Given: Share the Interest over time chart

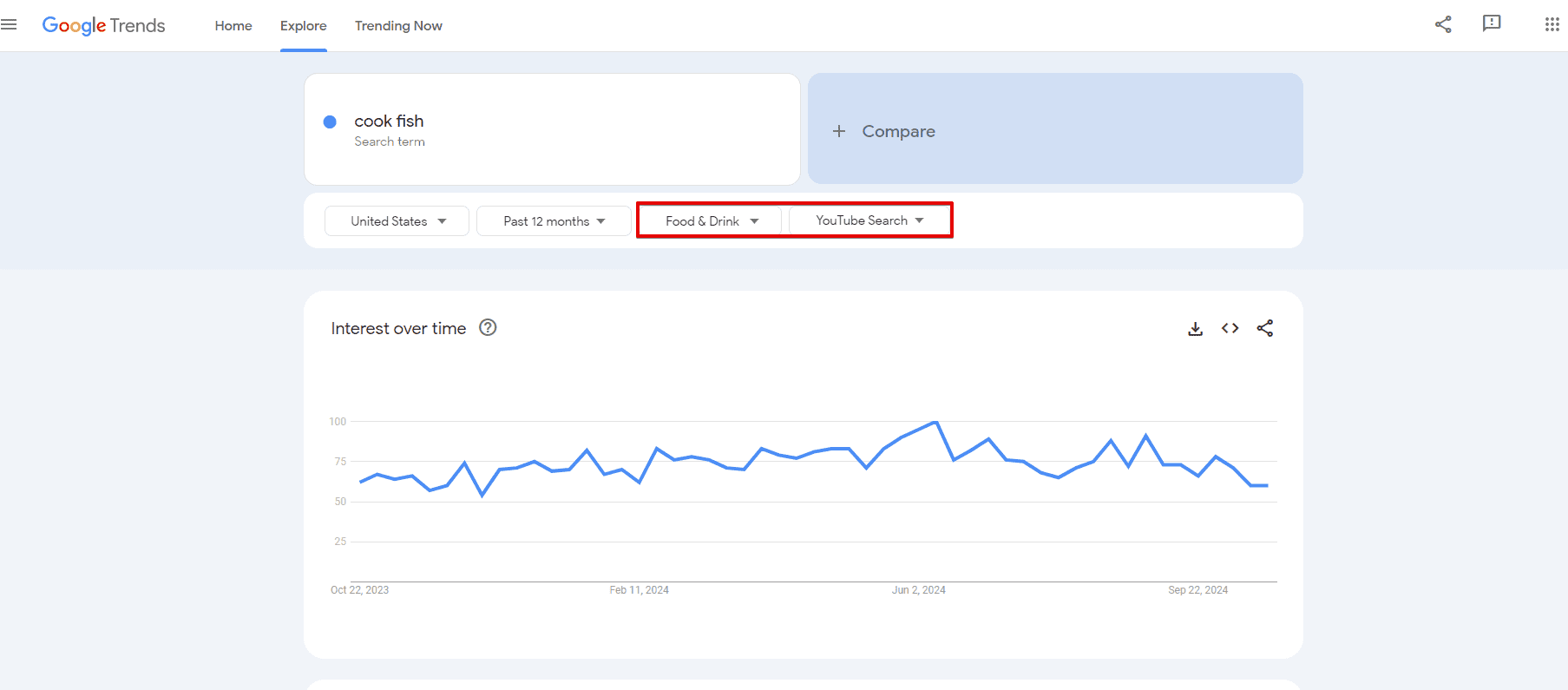Looking at the screenshot, I should click(x=1265, y=328).
